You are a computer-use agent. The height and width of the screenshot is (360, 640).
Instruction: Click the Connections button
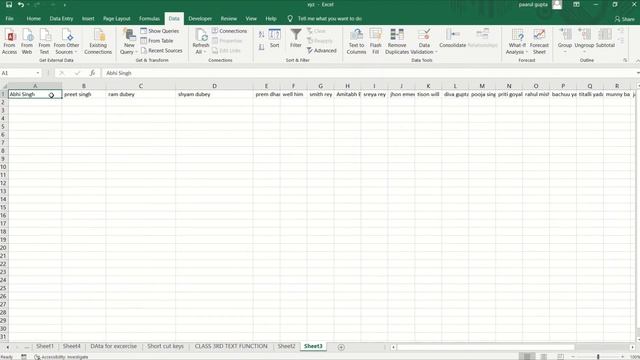(x=229, y=31)
